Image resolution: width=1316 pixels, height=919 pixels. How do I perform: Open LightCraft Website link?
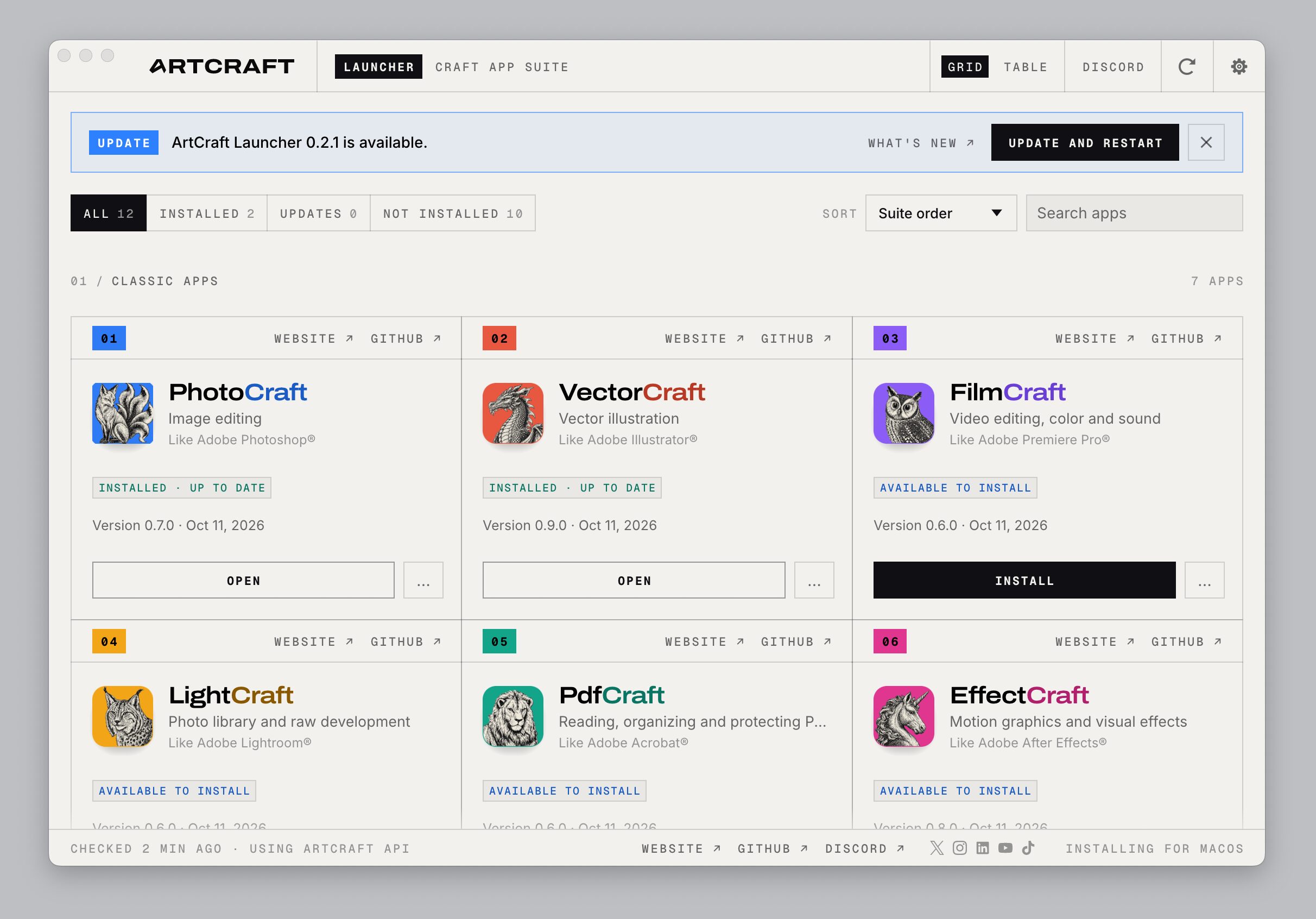click(x=313, y=641)
